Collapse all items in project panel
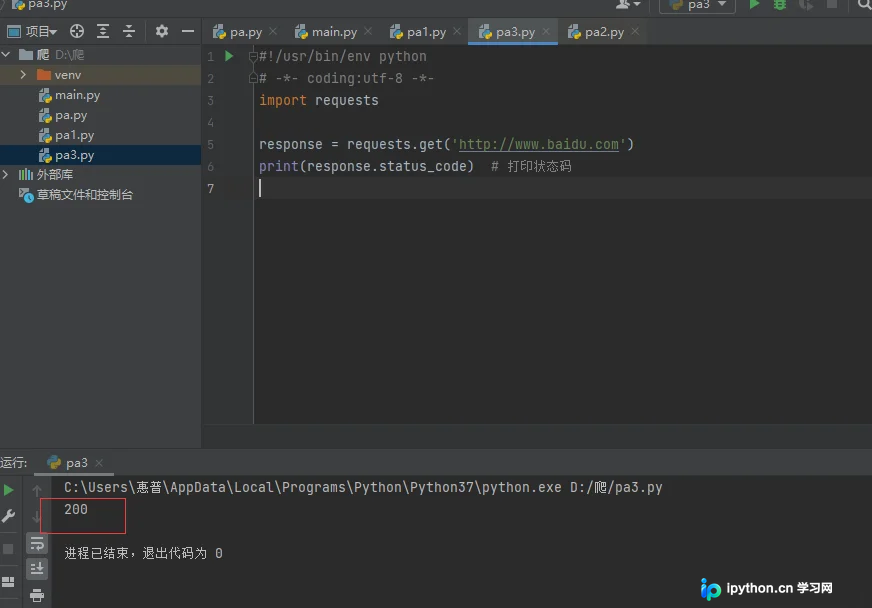872x608 pixels. 128,31
